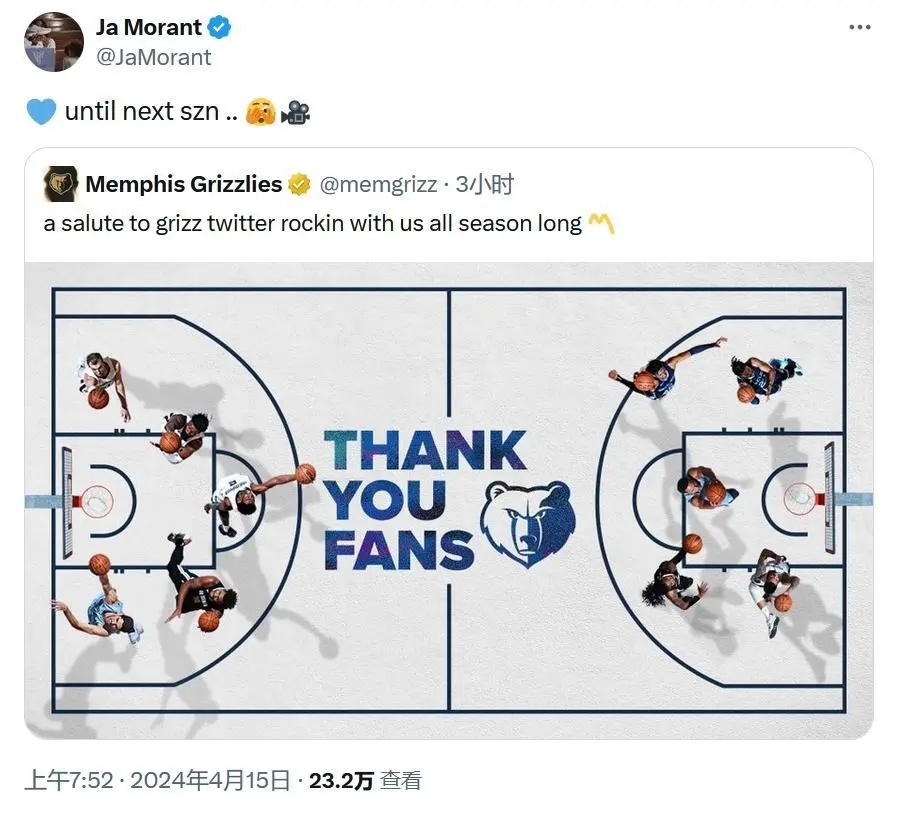View the 23.2万 查看 view count

pyautogui.click(x=365, y=780)
